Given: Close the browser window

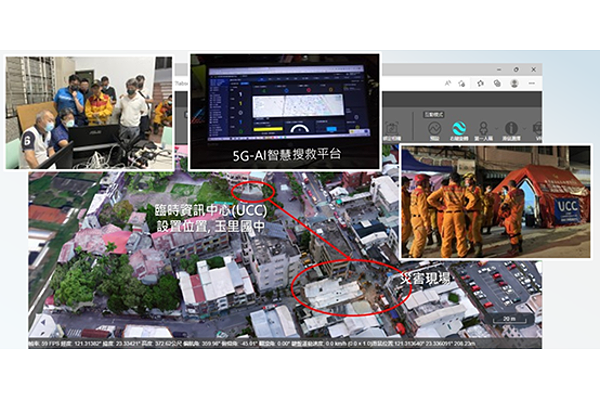Looking at the screenshot, I should coord(533,69).
